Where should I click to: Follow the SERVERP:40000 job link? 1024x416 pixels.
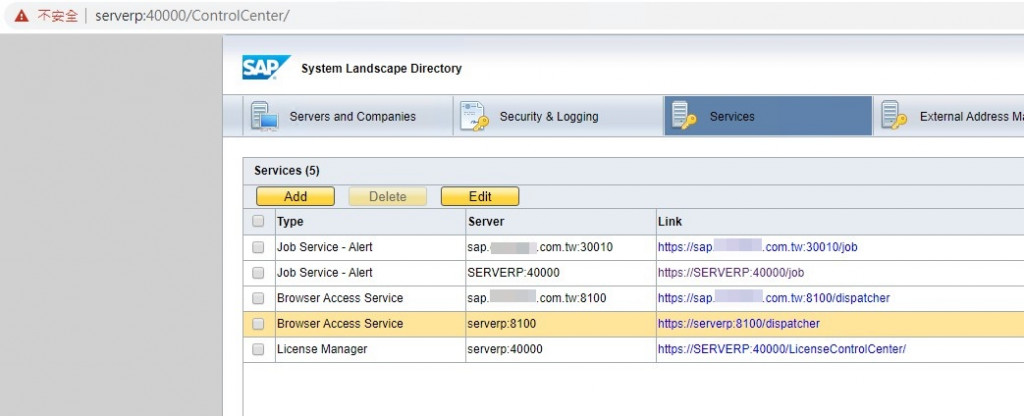(x=730, y=273)
